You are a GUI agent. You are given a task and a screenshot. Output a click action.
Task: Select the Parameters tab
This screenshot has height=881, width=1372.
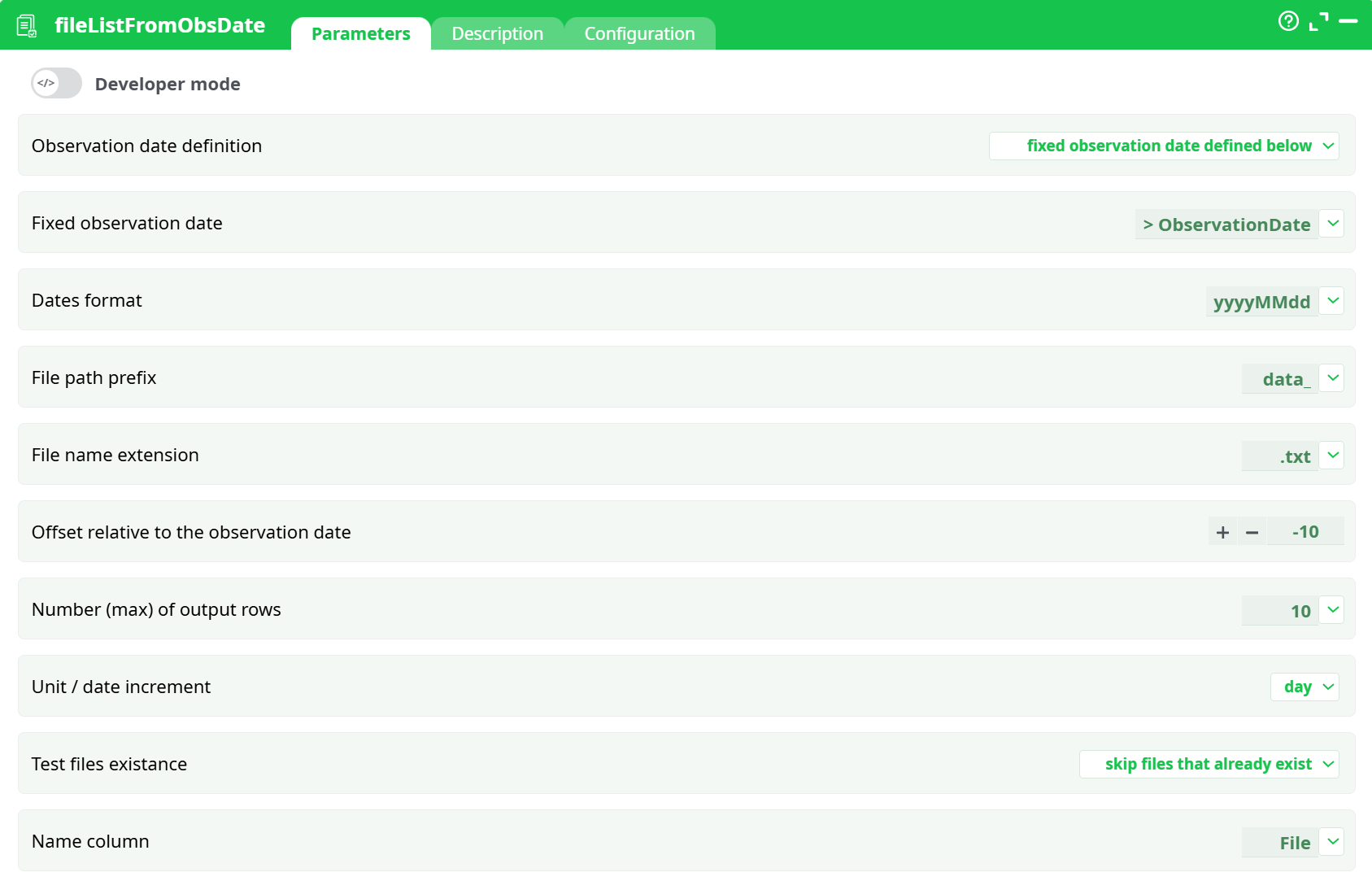[x=360, y=33]
